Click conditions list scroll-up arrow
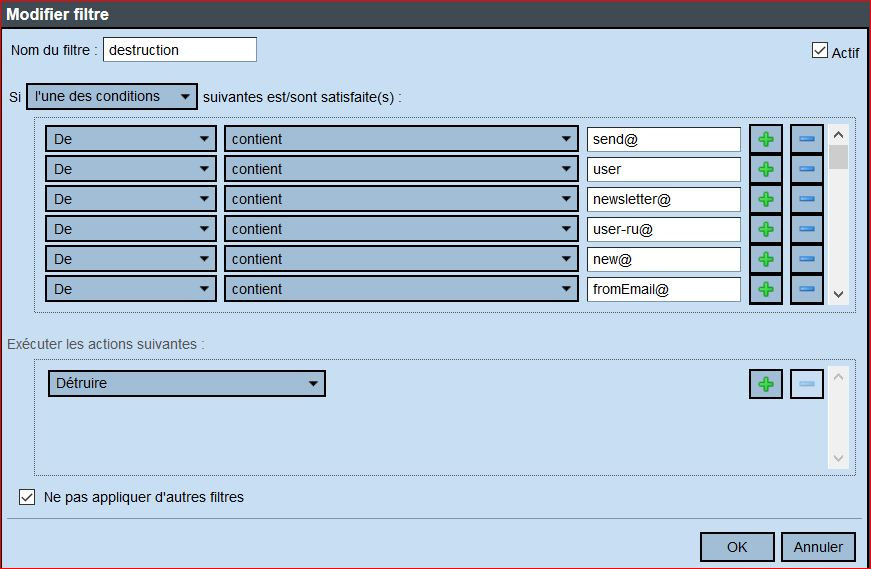The width and height of the screenshot is (871, 569). tap(838, 134)
